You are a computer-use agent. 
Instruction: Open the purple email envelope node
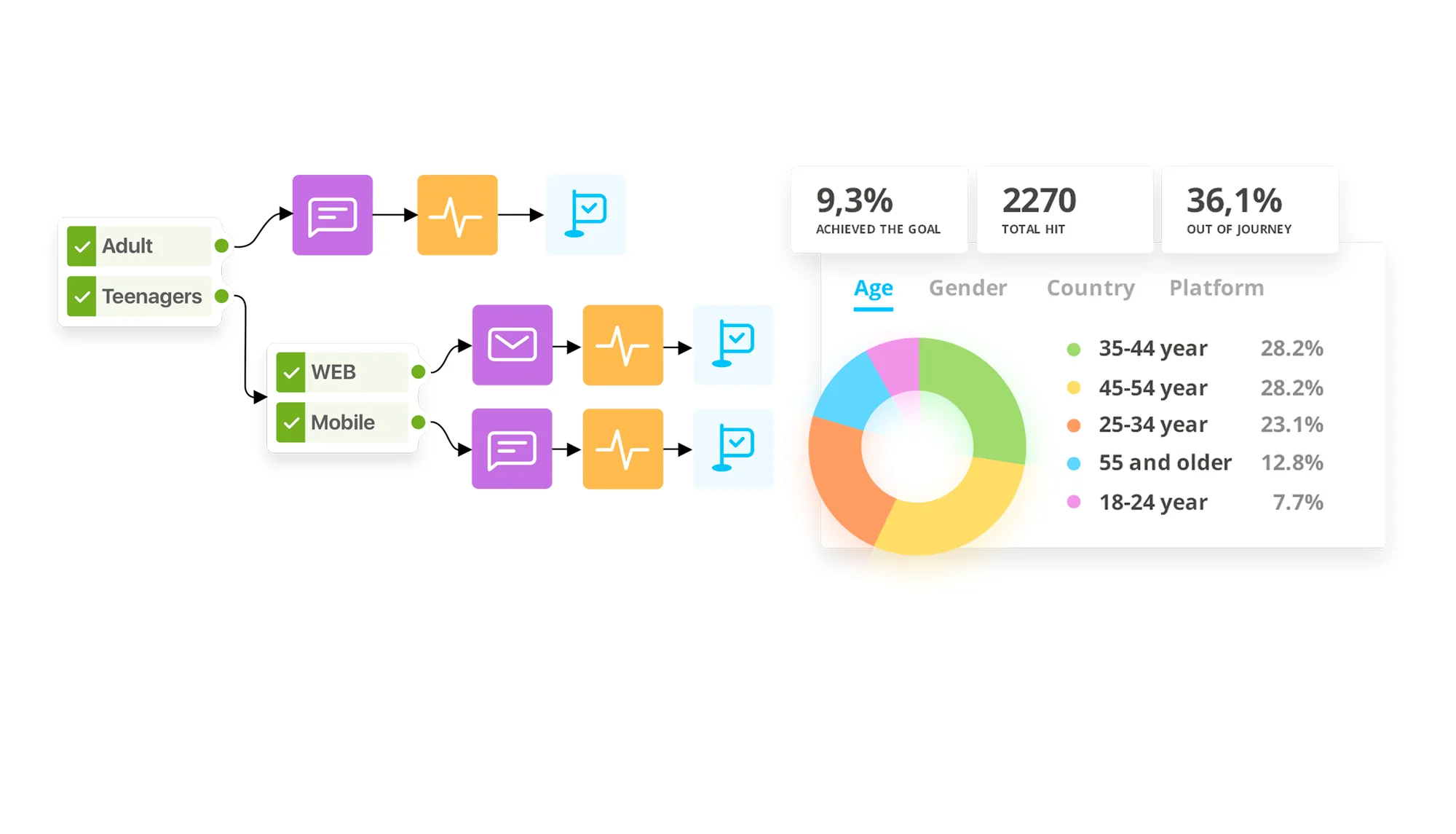click(x=512, y=345)
